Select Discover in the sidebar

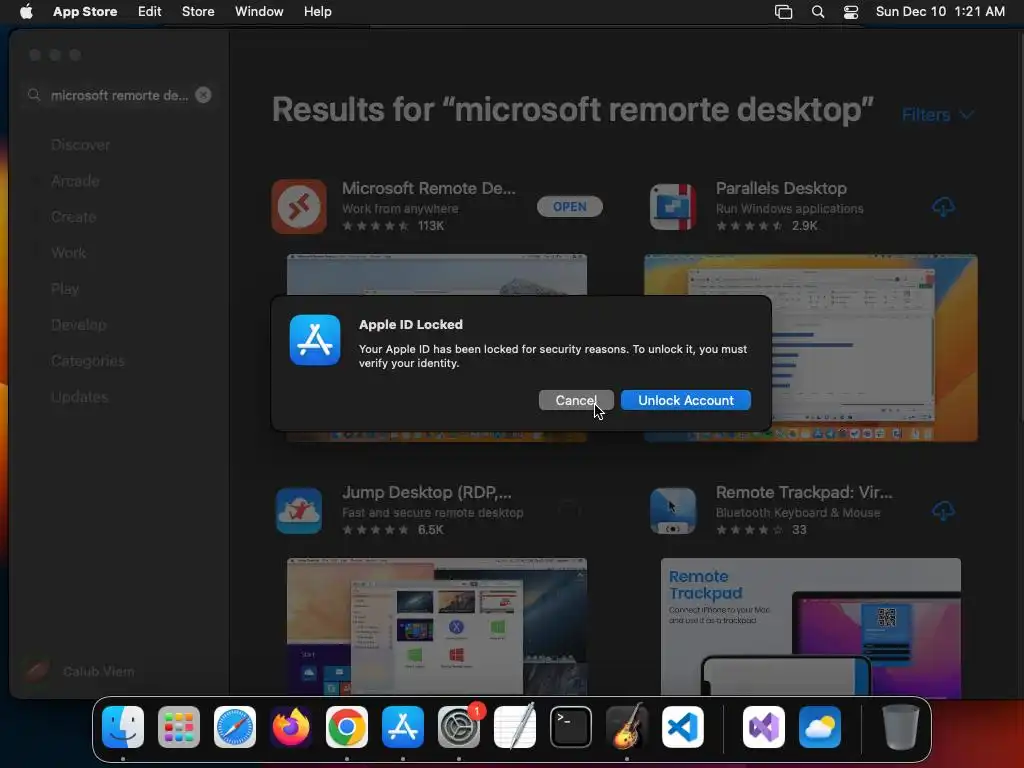pyautogui.click(x=80, y=145)
